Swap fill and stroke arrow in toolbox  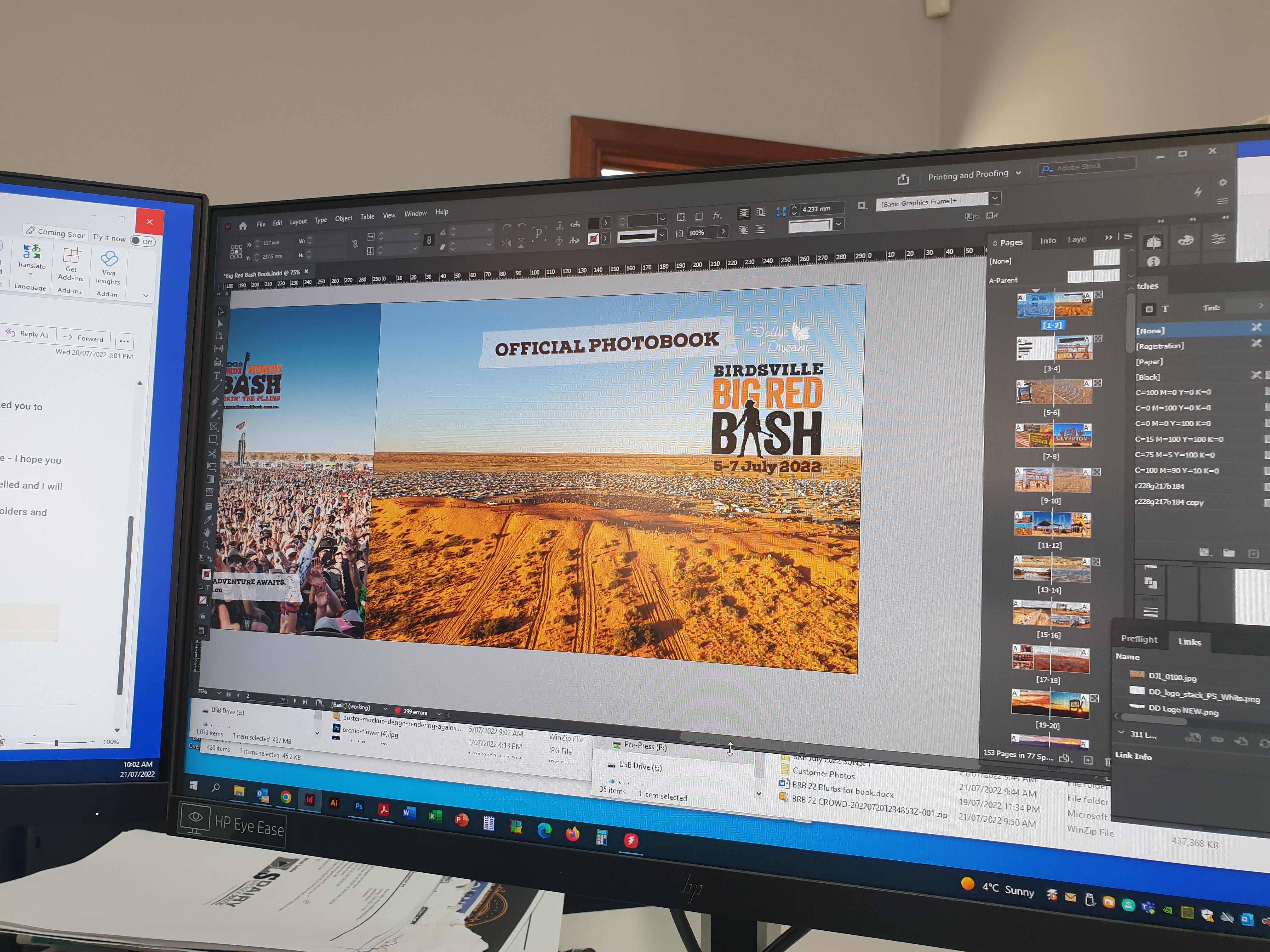(209, 558)
